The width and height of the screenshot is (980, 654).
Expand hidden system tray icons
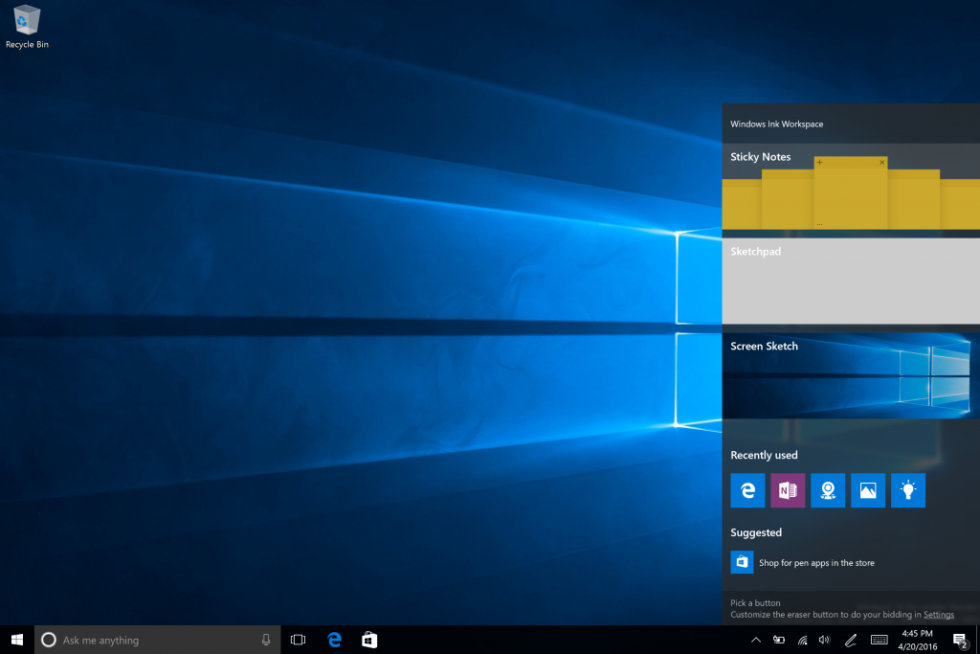tap(756, 640)
